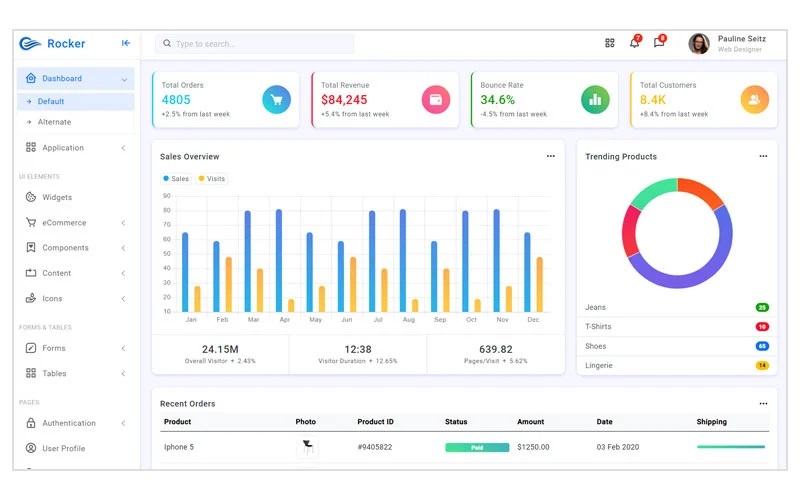Viewport: 800px width, 500px height.
Task: Click the Bounce Rate bar chart icon
Action: 595,99
